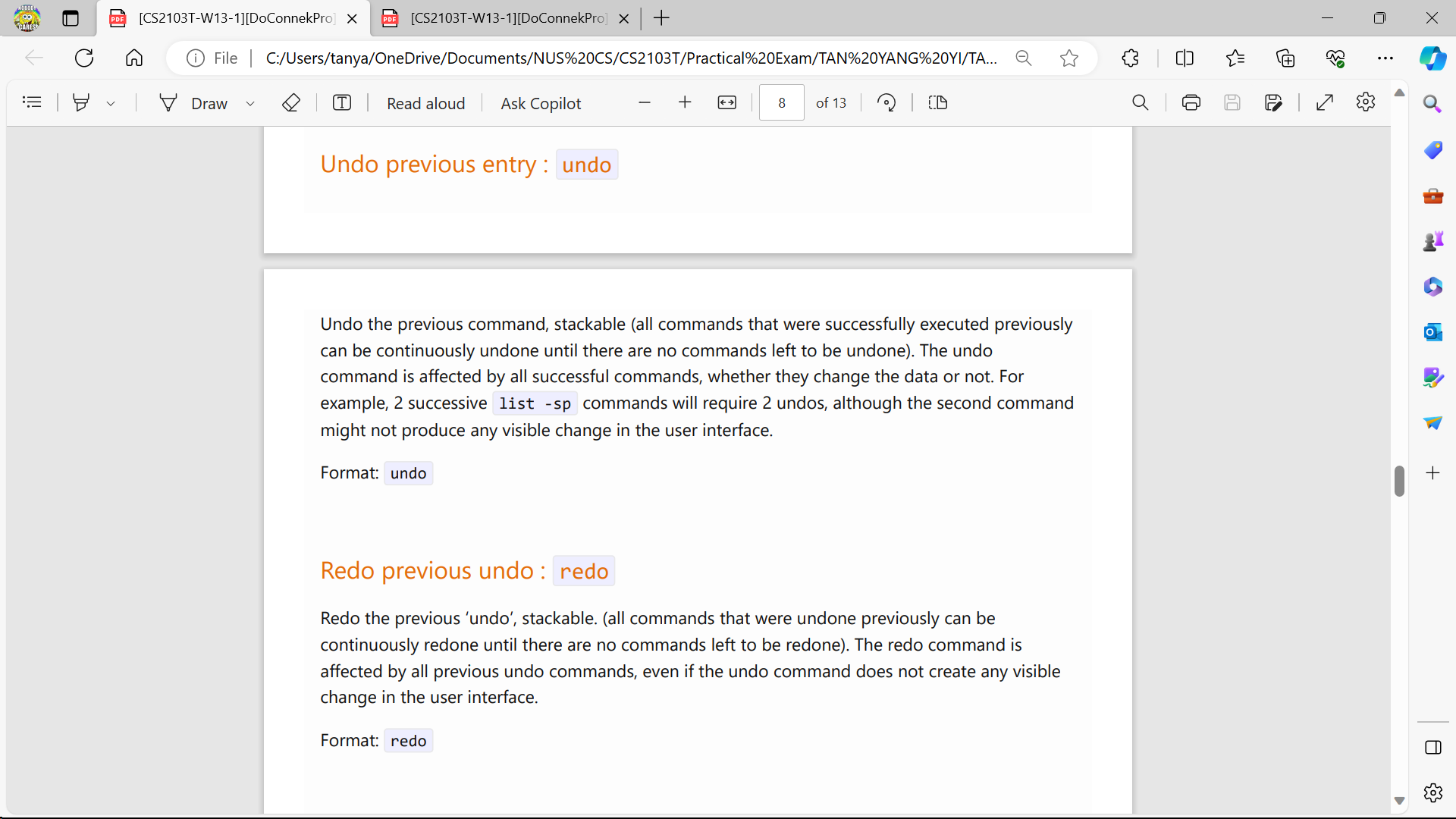1456x819 pixels.
Task: Click the Read aloud button
Action: coord(425,103)
